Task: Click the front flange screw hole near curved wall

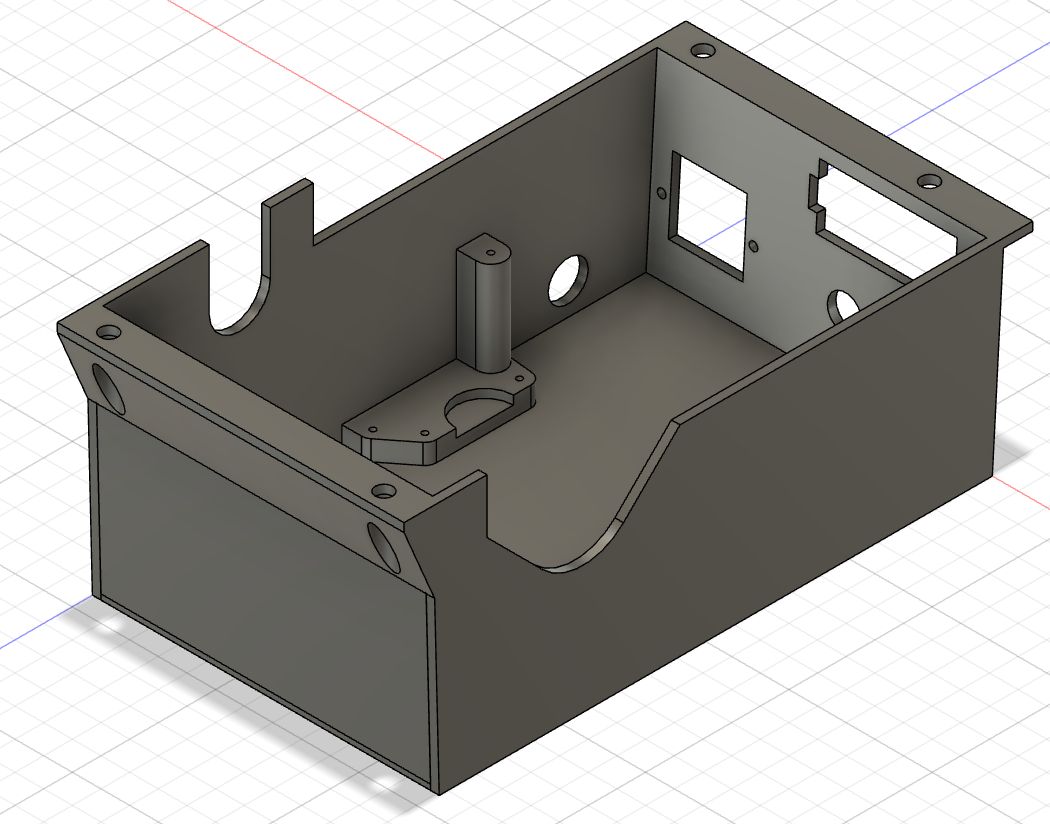Action: tap(384, 491)
